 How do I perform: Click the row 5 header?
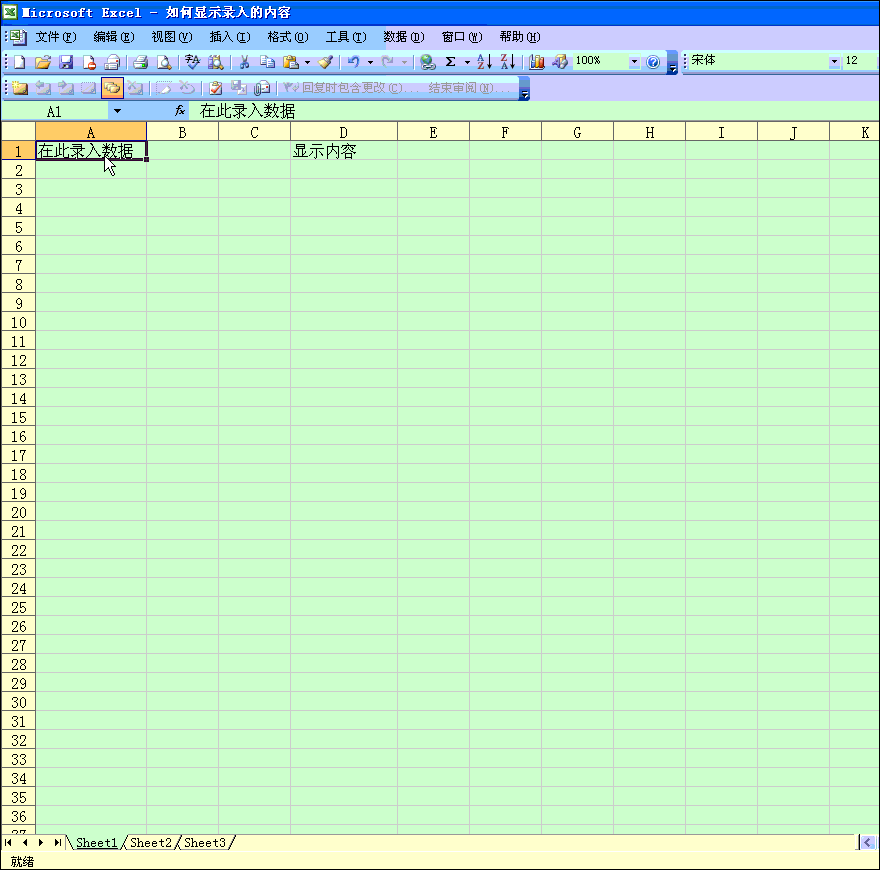point(18,227)
